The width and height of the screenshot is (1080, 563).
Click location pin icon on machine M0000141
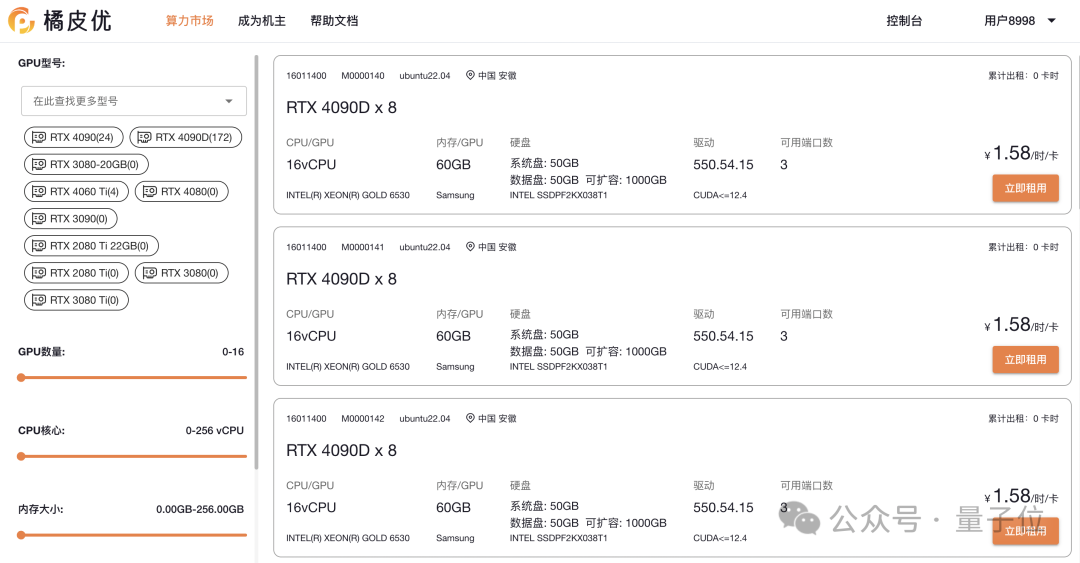click(x=470, y=247)
